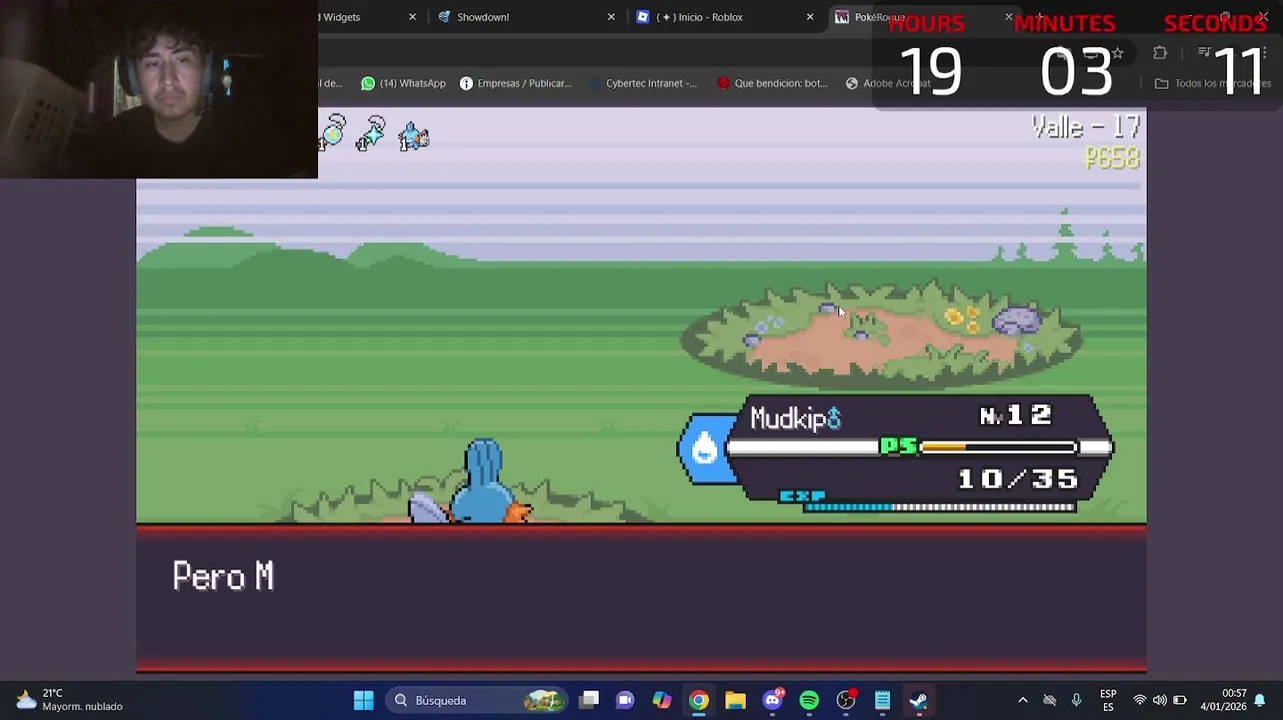Viewport: 1283px width, 720px height.
Task: Open the Windows Start menu
Action: [x=364, y=700]
